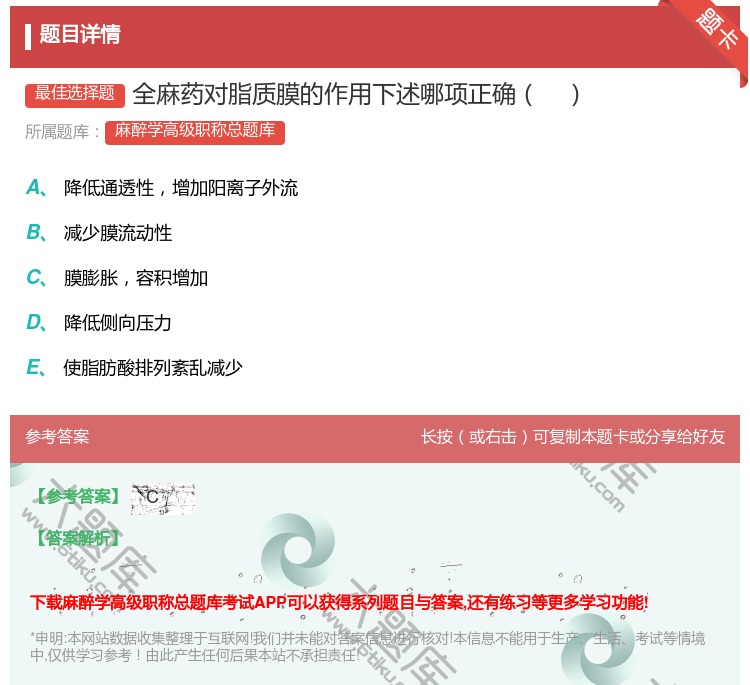The height and width of the screenshot is (685, 750).
Task: Click the letter A option marker
Action: pos(36,188)
